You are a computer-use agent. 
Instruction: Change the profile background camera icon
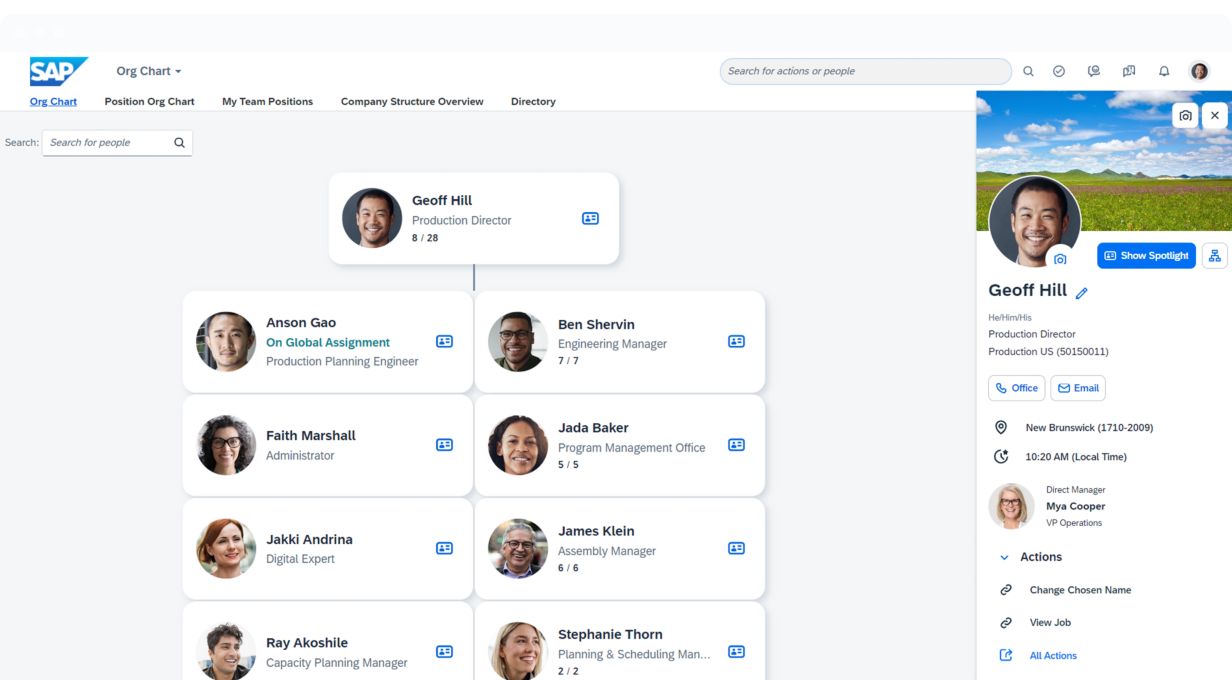[x=1185, y=116]
